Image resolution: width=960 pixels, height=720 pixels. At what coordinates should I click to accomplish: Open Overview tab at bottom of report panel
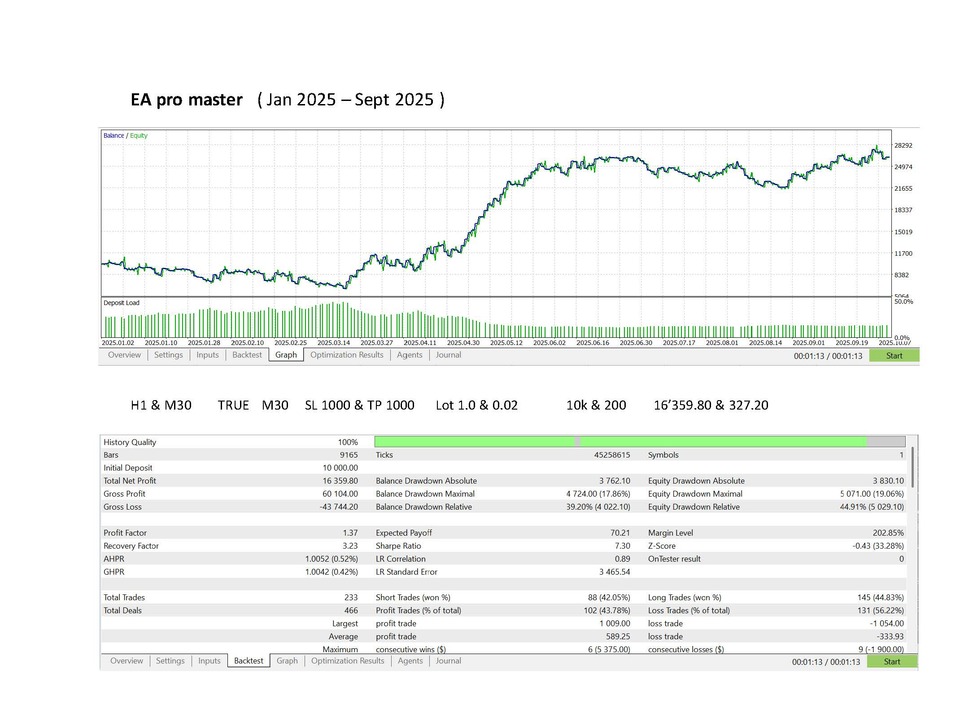126,661
